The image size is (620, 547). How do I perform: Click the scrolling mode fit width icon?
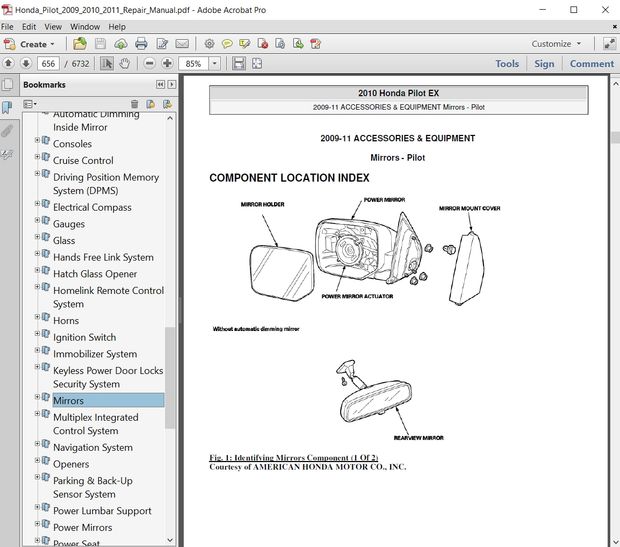(238, 63)
